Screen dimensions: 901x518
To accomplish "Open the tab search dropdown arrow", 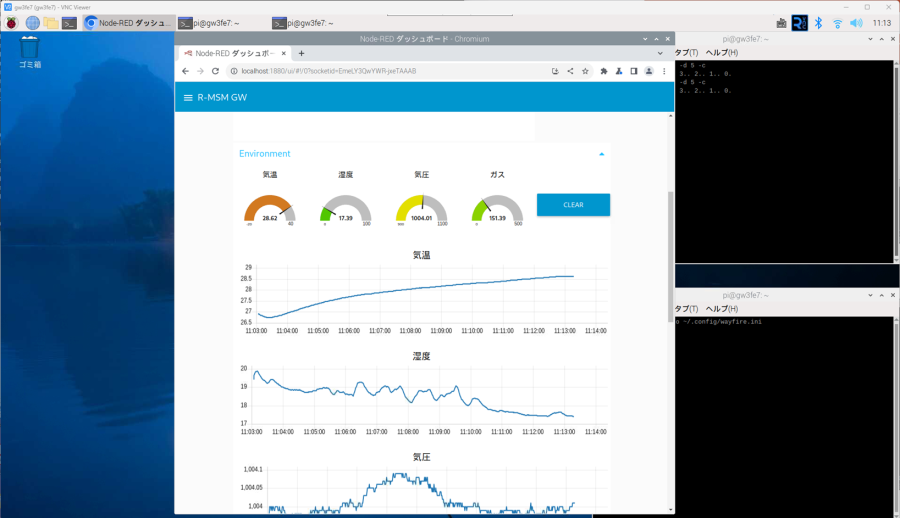I will tap(661, 53).
